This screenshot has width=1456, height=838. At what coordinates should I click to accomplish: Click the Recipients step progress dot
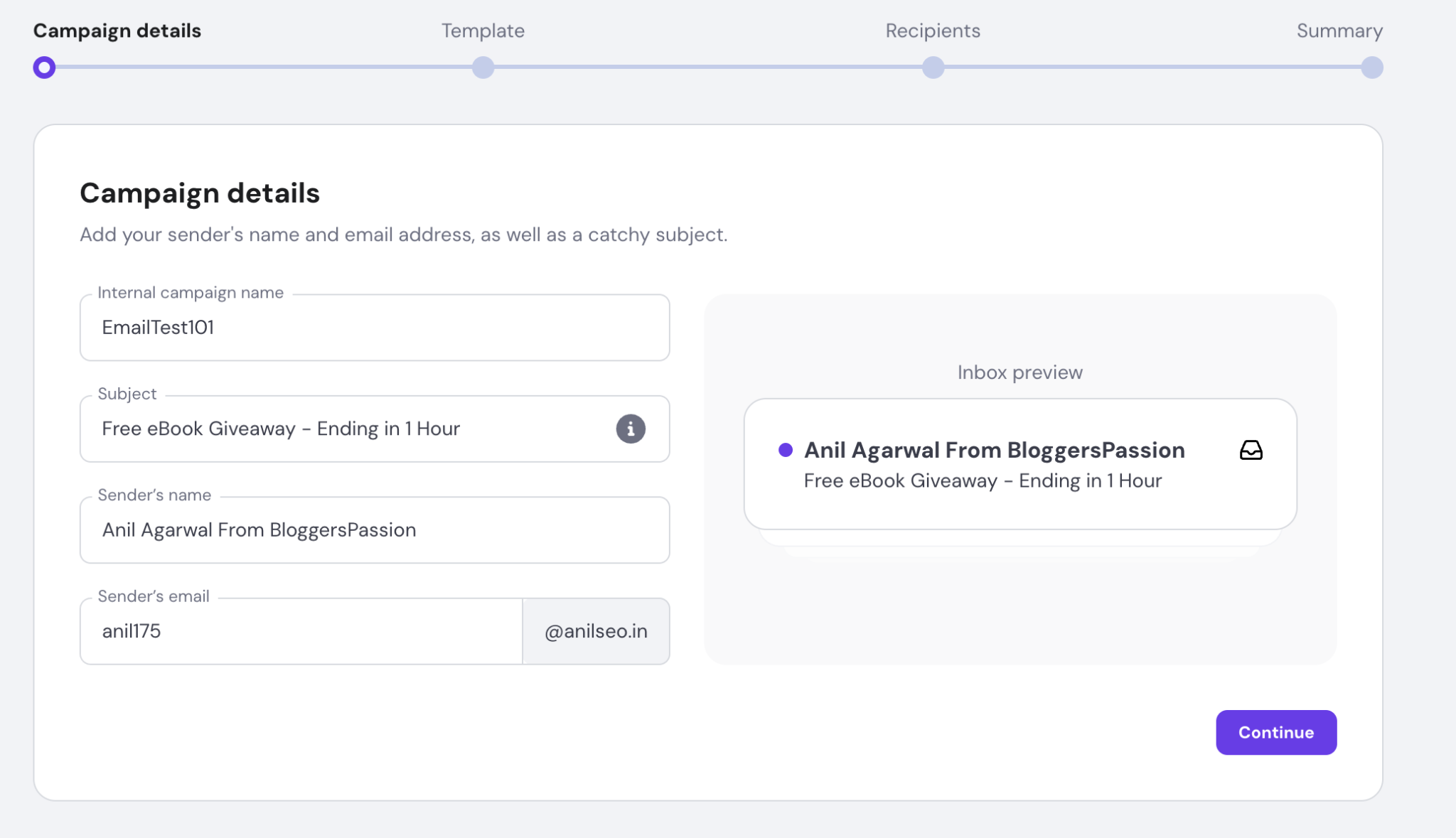pos(933,68)
